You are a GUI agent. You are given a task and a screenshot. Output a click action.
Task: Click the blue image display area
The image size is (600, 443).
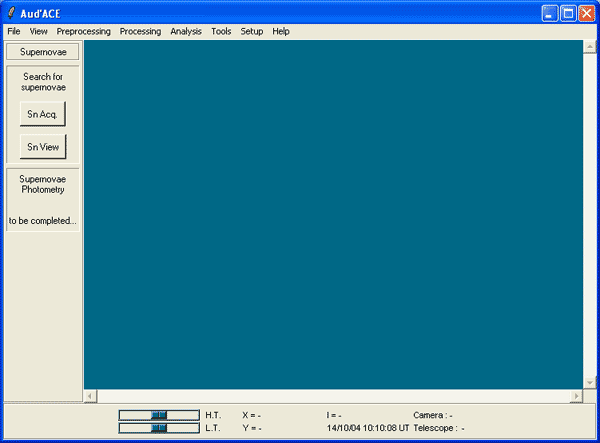(333, 215)
